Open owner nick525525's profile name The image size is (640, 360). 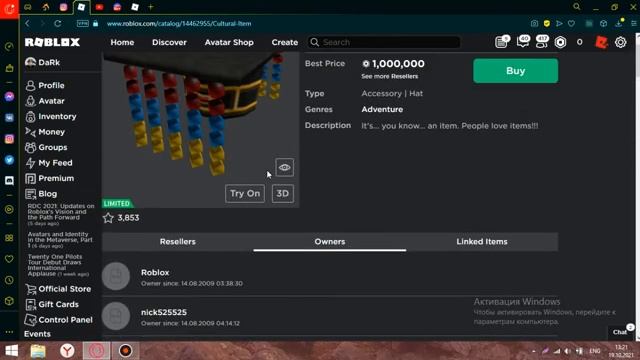[x=164, y=312]
